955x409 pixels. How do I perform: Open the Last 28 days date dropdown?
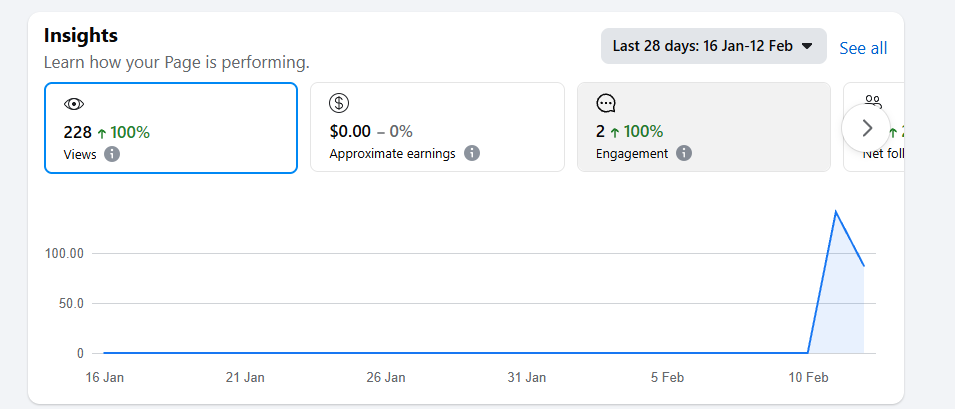713,46
